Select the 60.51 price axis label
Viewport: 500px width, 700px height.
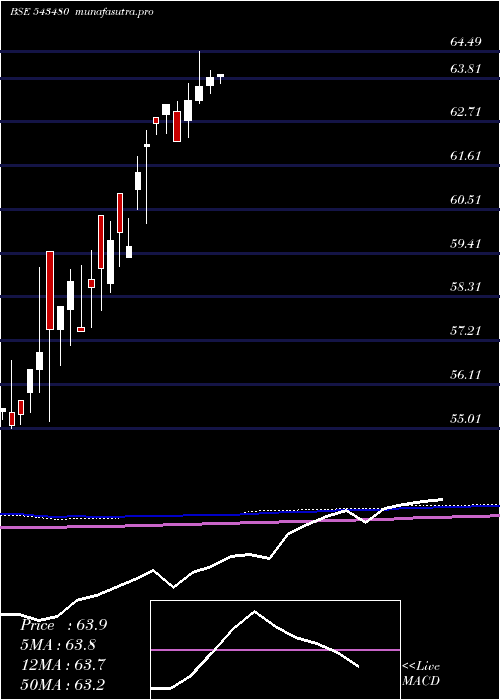[x=466, y=199]
